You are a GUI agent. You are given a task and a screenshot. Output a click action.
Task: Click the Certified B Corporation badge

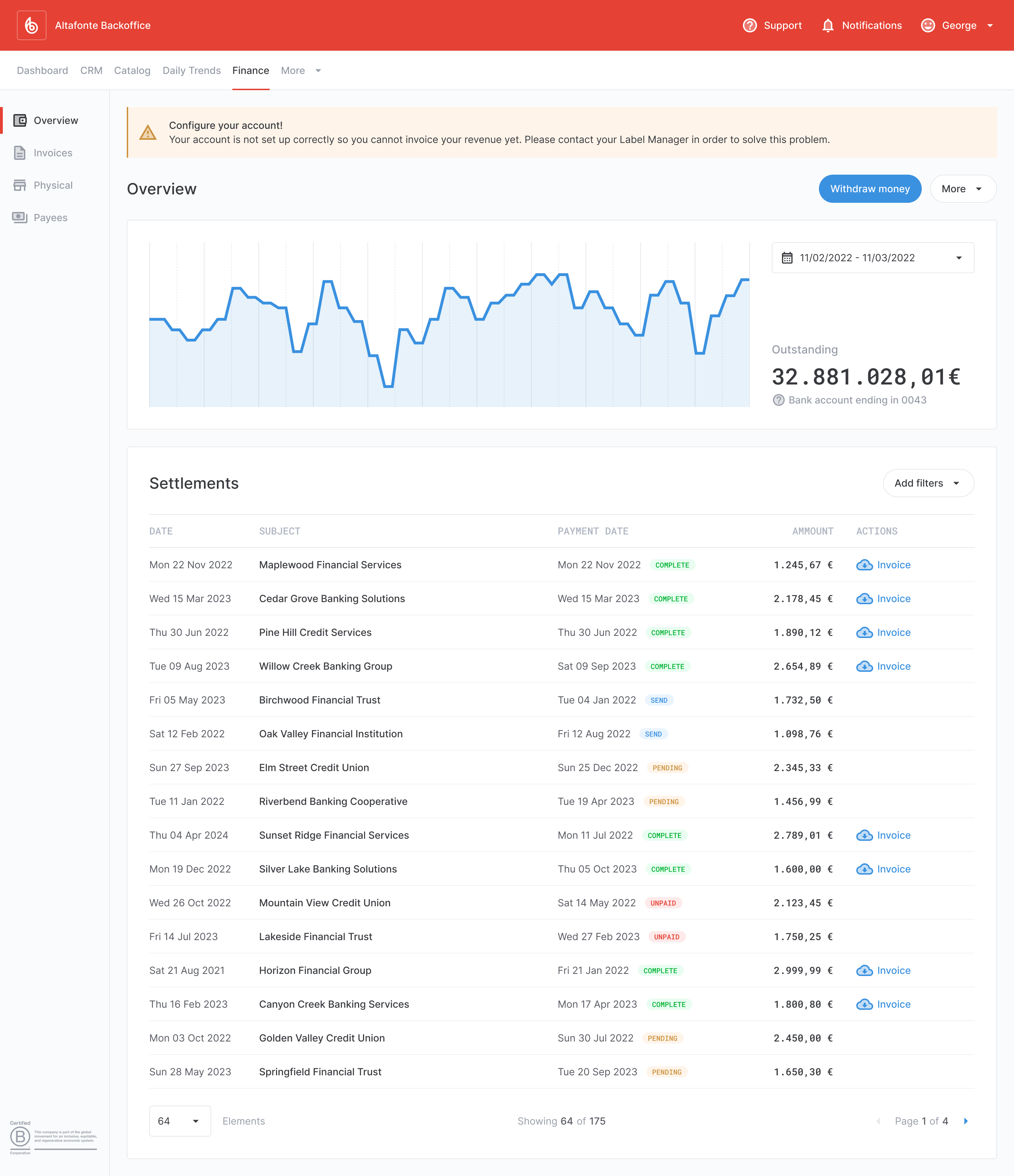coord(20,1137)
